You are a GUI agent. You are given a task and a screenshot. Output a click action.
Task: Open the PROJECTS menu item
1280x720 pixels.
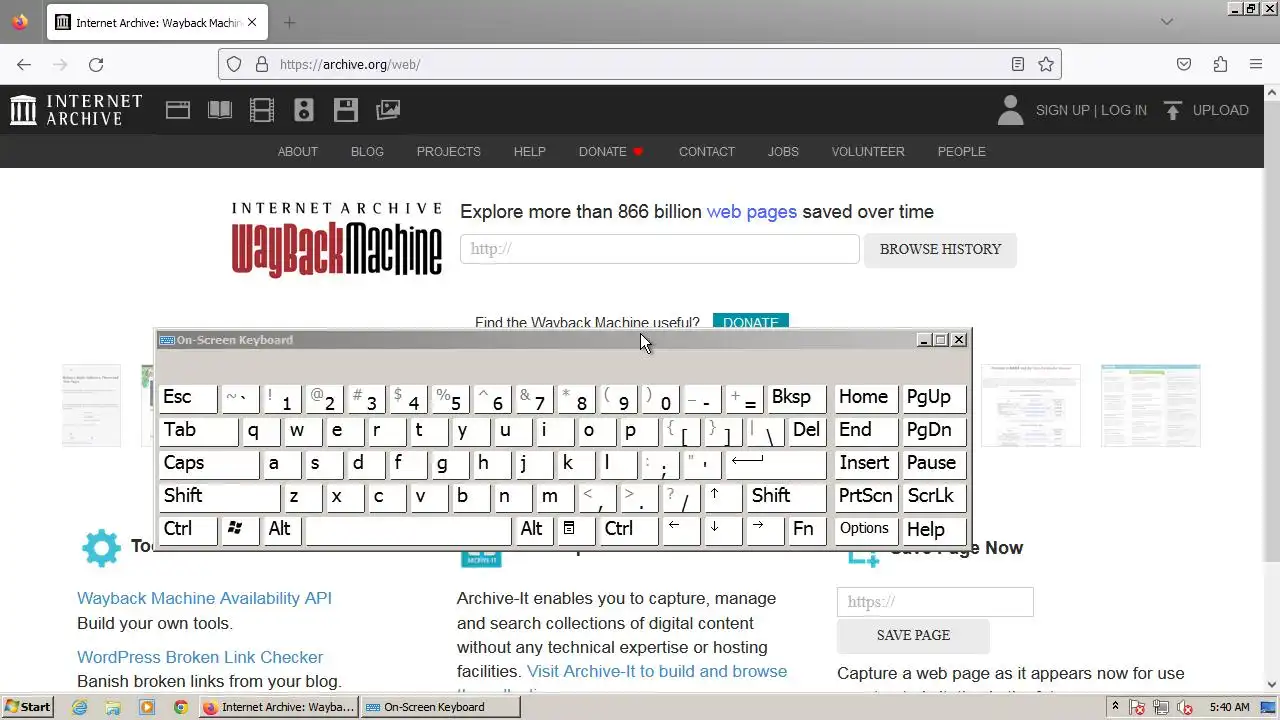click(449, 152)
